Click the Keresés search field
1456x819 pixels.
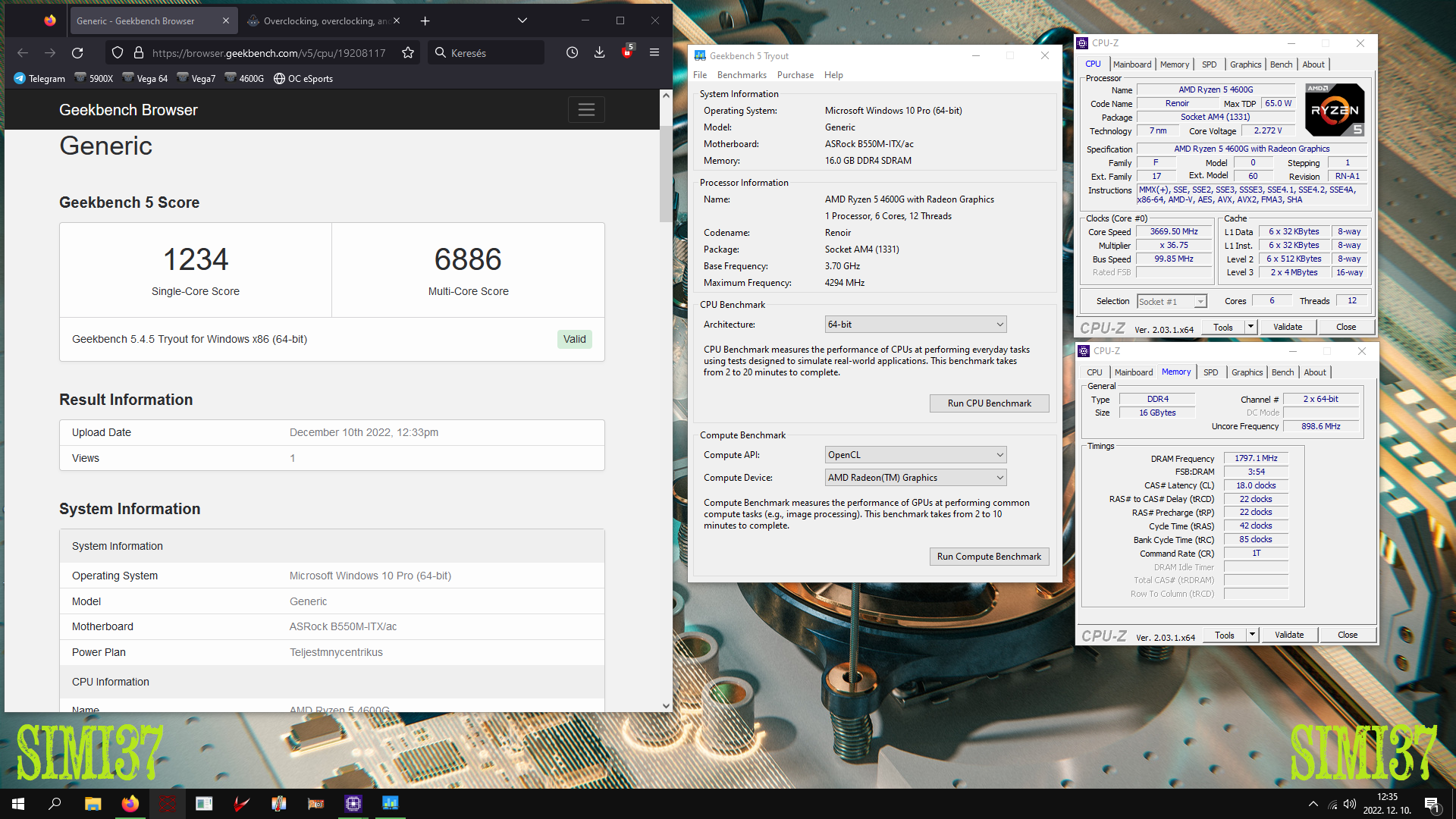(486, 53)
